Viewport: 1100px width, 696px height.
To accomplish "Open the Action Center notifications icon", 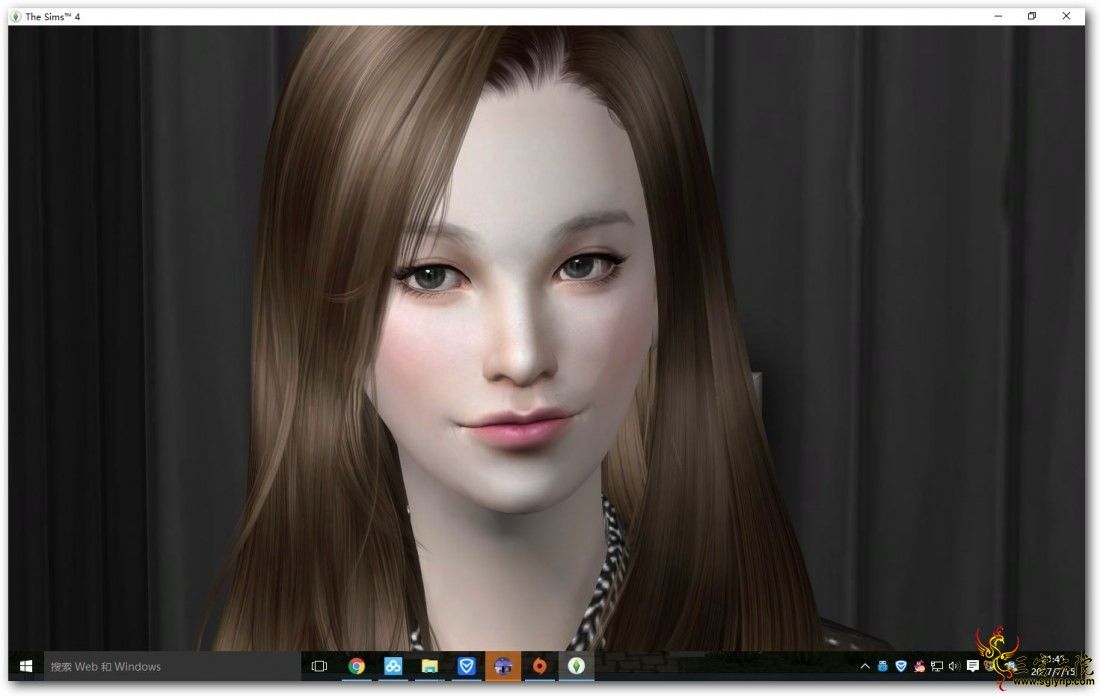I will [972, 667].
